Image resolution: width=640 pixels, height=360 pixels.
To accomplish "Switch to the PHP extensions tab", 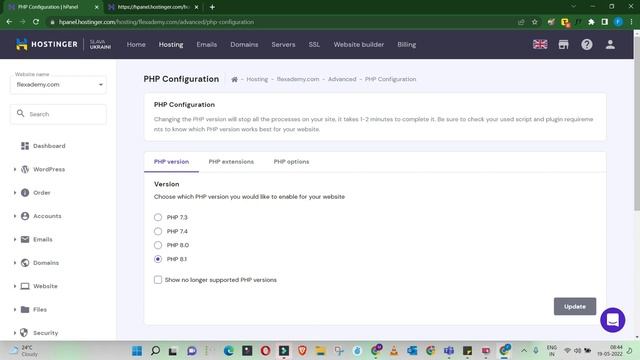I will pyautogui.click(x=231, y=162).
